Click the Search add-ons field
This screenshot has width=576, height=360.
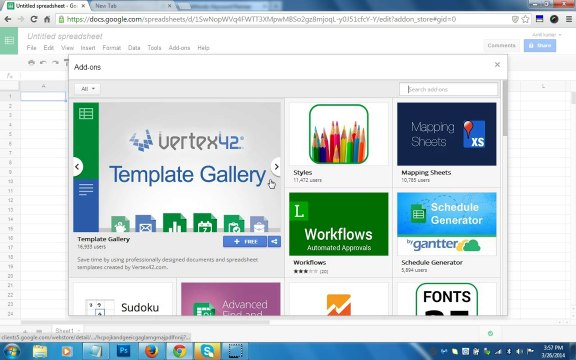449,89
